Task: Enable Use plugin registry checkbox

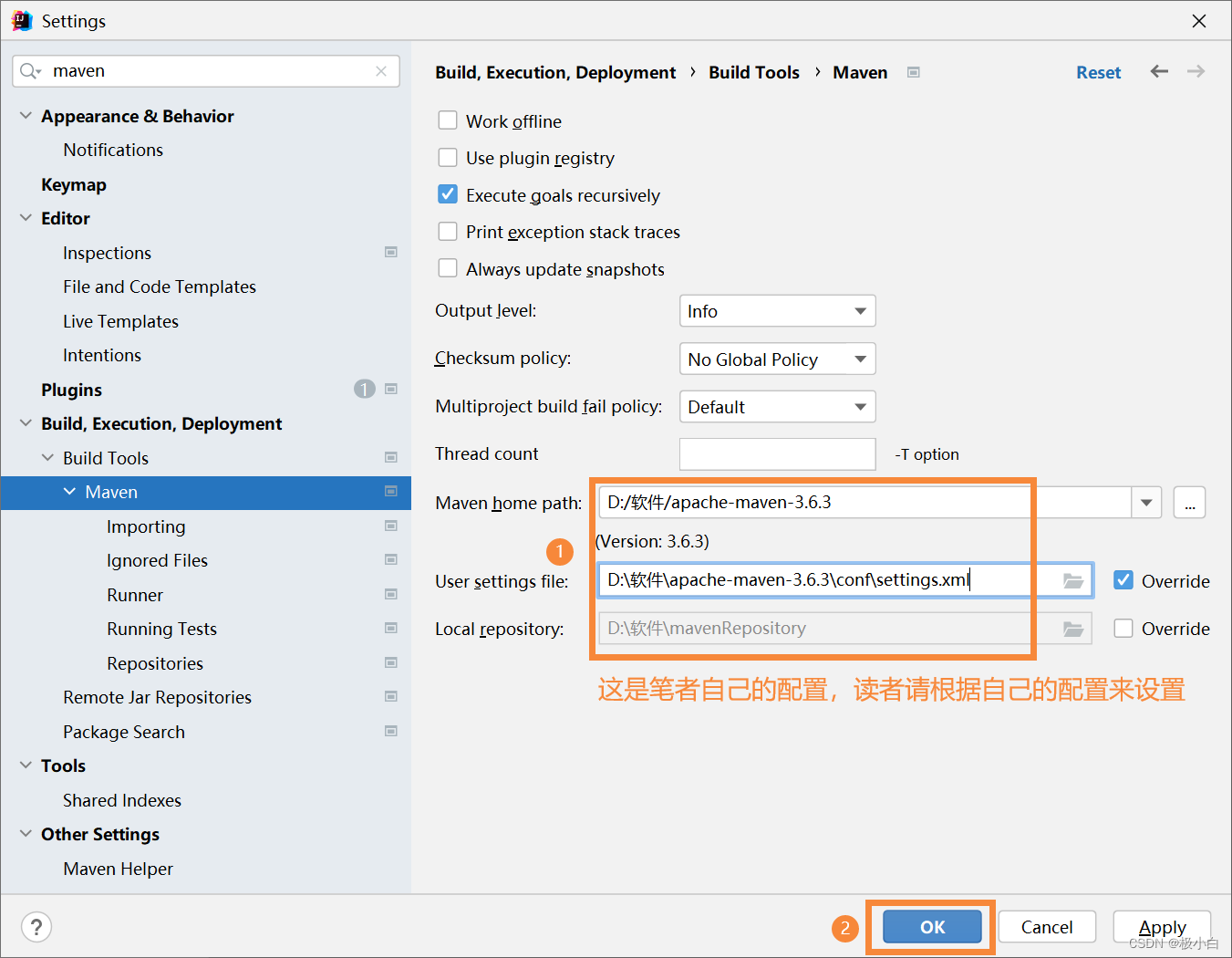Action: [448, 158]
